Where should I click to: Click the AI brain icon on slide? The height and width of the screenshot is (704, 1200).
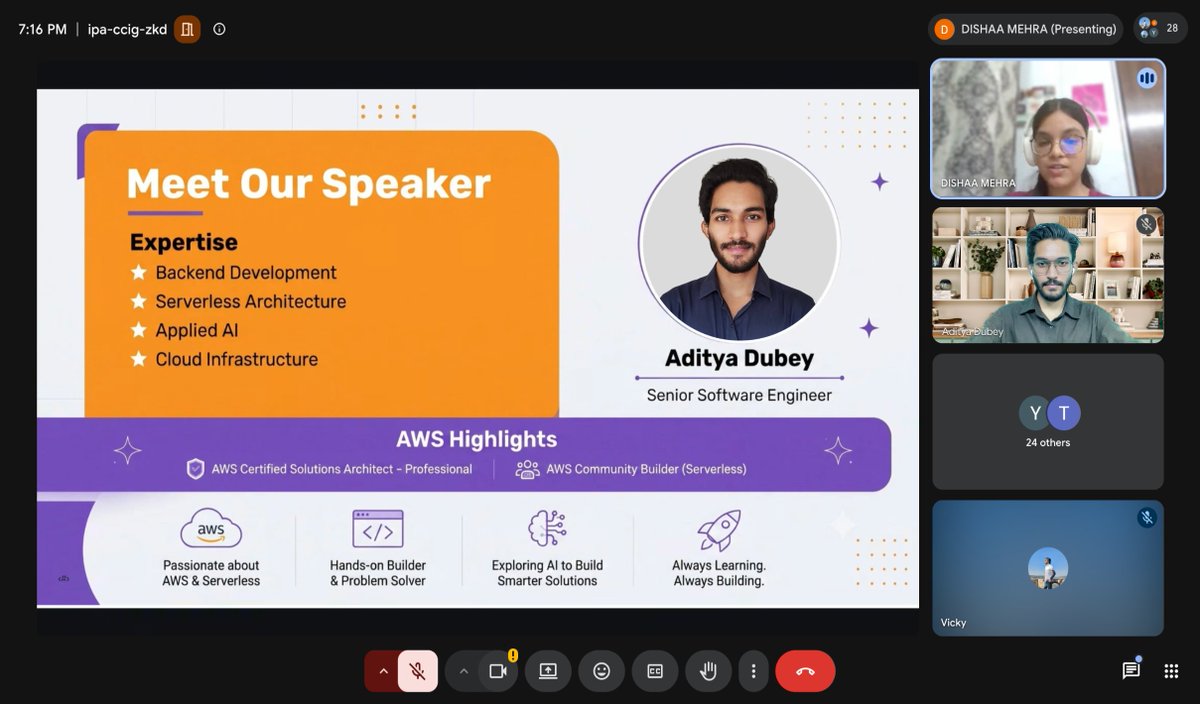coord(547,529)
